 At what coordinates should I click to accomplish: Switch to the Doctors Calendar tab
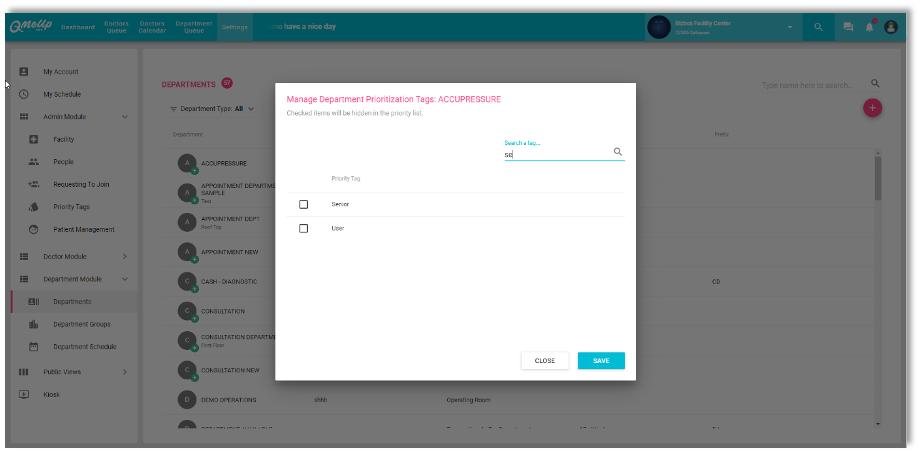point(152,26)
